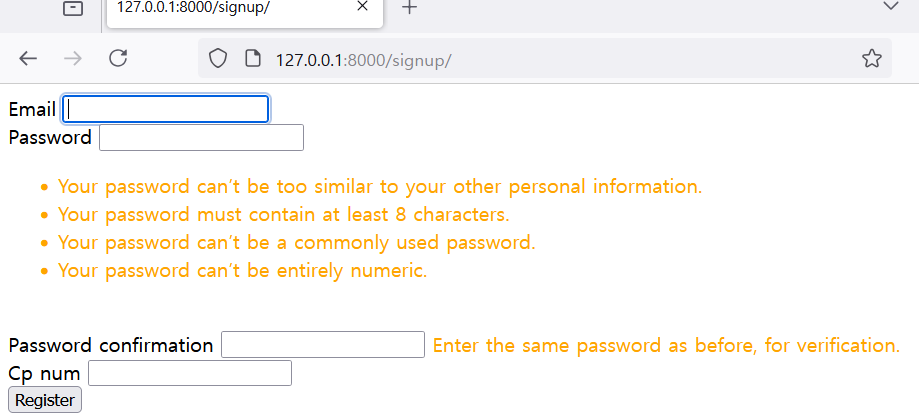Focus the address bar URL text
The width and height of the screenshot is (919, 419).
pyautogui.click(x=363, y=60)
